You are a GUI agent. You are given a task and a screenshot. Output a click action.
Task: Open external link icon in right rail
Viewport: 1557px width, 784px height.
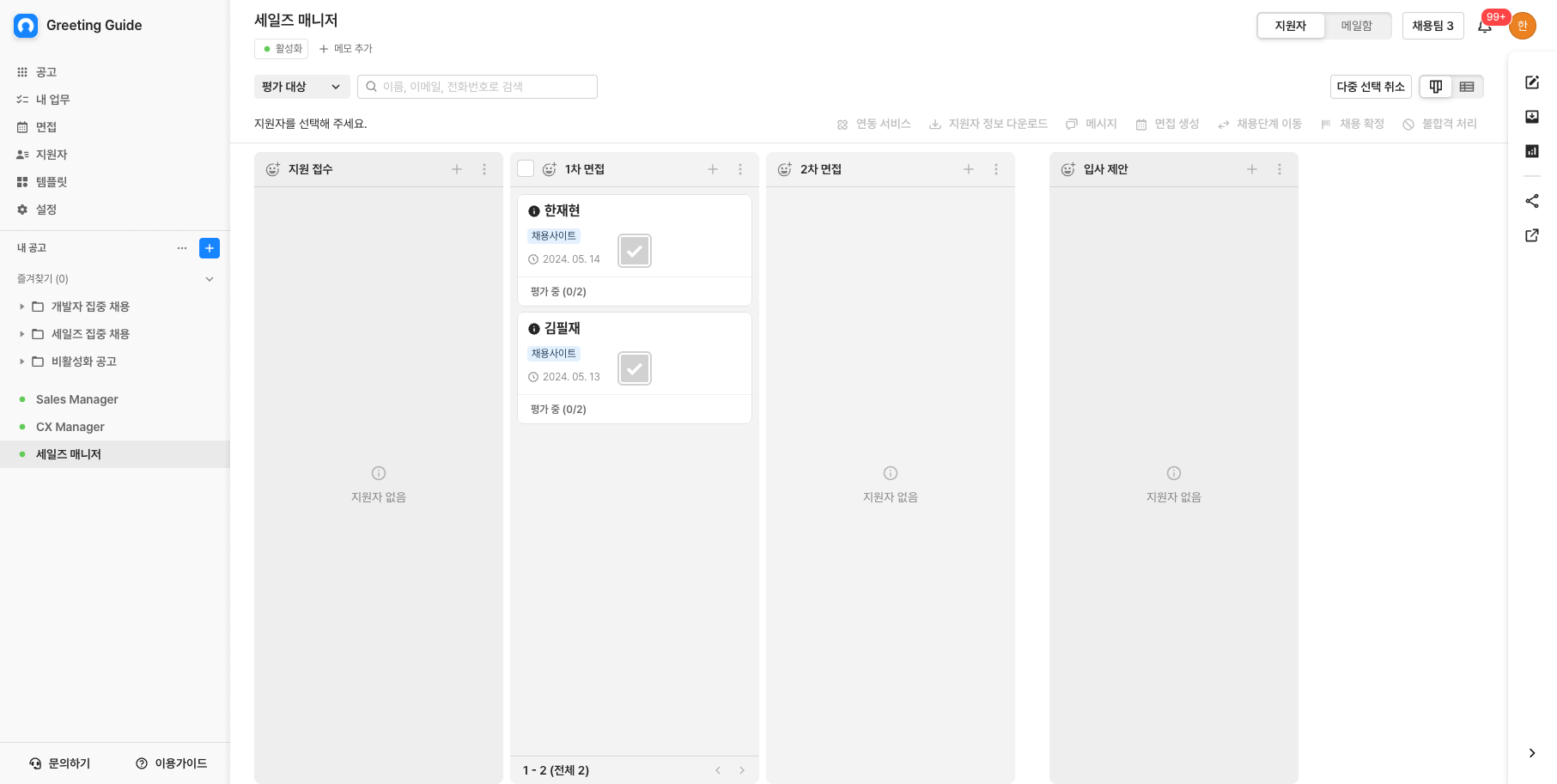[x=1532, y=235]
